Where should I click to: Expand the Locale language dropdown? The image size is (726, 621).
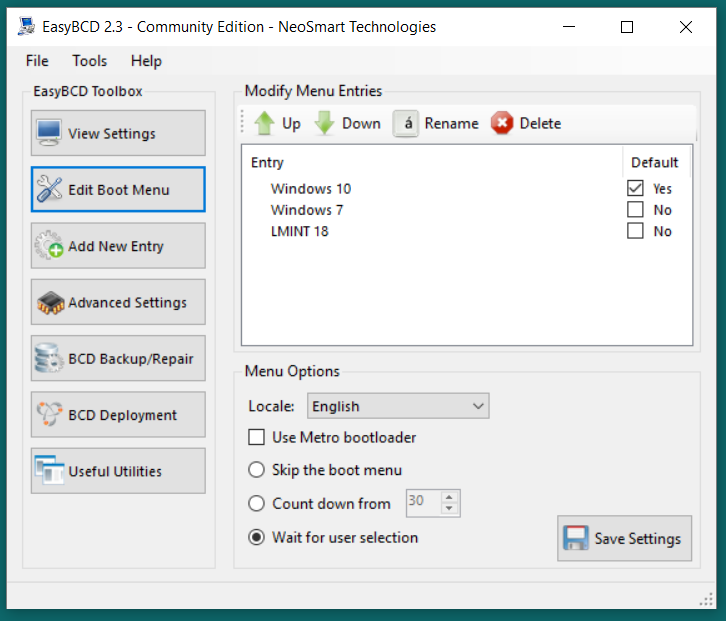[x=396, y=406]
